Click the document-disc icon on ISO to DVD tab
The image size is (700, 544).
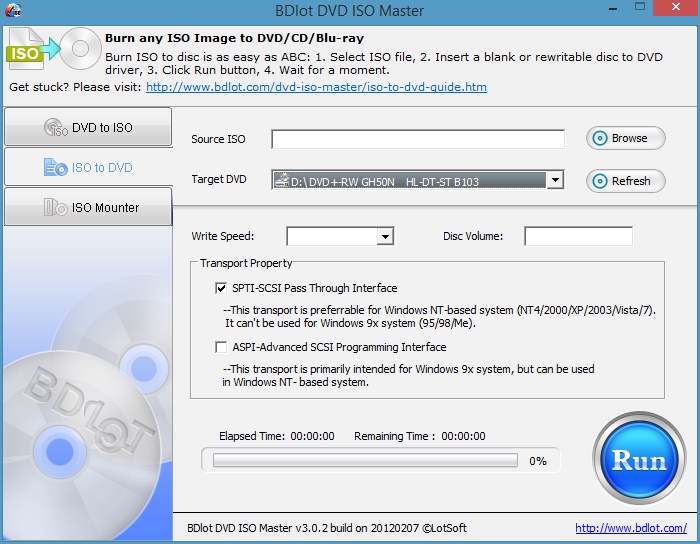pos(55,167)
